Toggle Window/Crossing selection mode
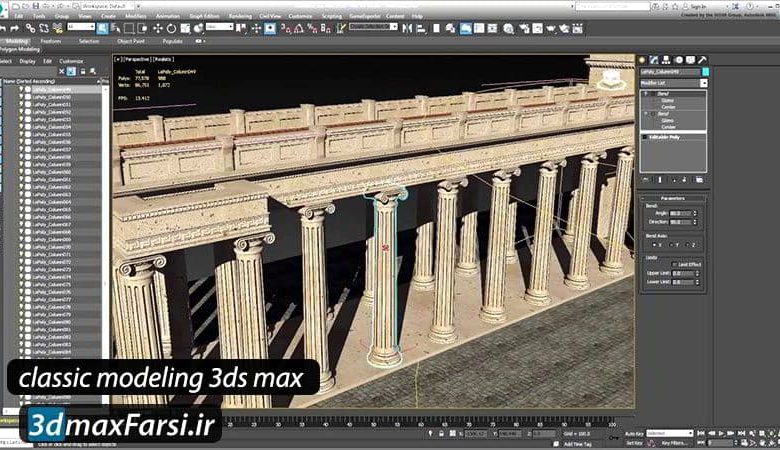This screenshot has width=780, height=450. coord(142,28)
